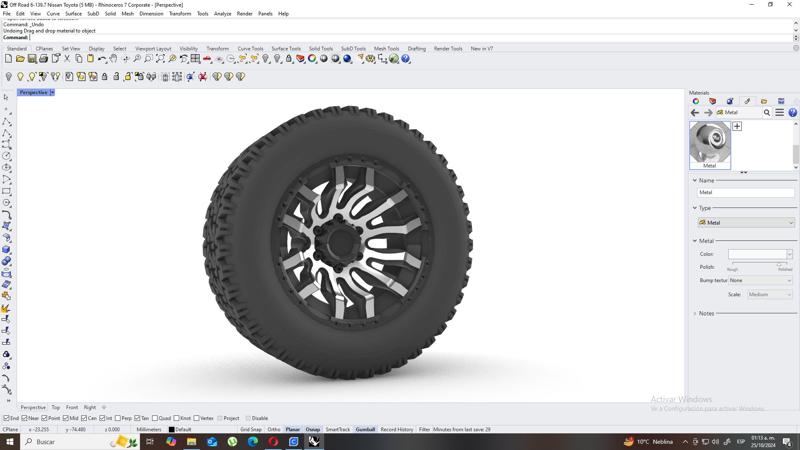
Task: Open the Analyze menu
Action: click(x=222, y=14)
